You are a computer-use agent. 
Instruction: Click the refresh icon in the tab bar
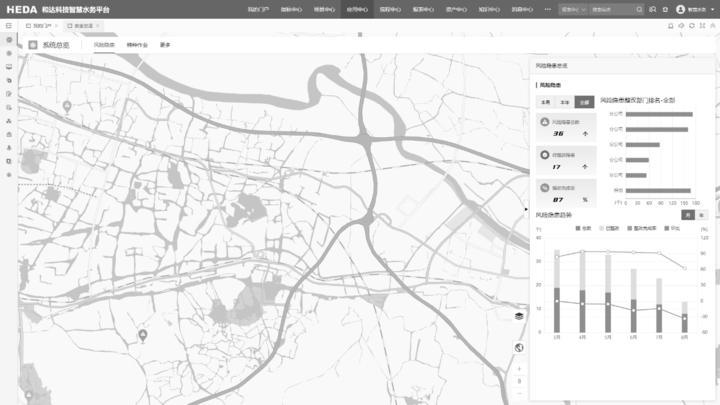(x=692, y=25)
